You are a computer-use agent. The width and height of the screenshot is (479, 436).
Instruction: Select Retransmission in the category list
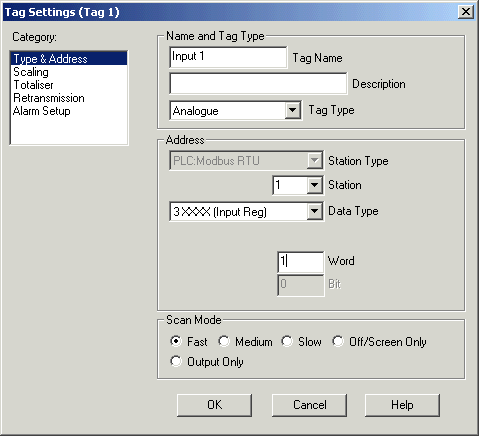(x=49, y=98)
